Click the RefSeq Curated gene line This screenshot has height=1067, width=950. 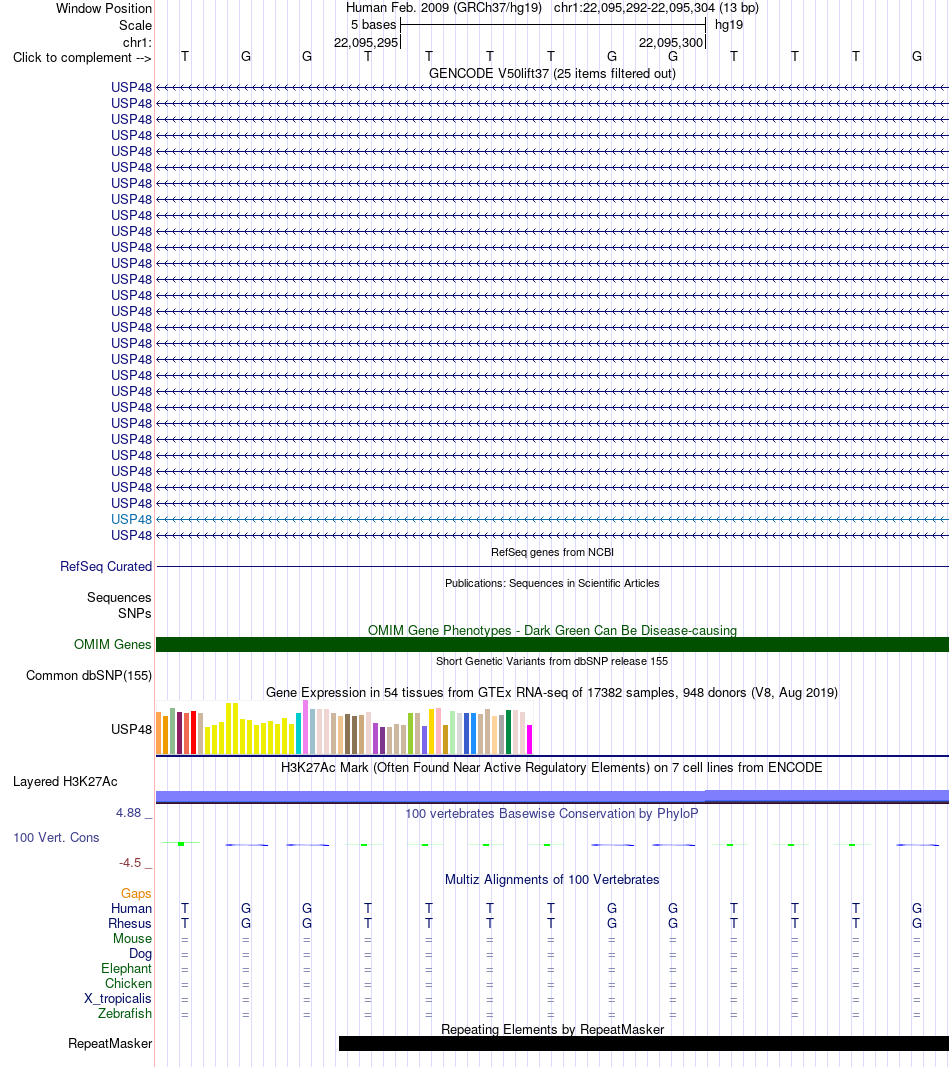coord(552,566)
